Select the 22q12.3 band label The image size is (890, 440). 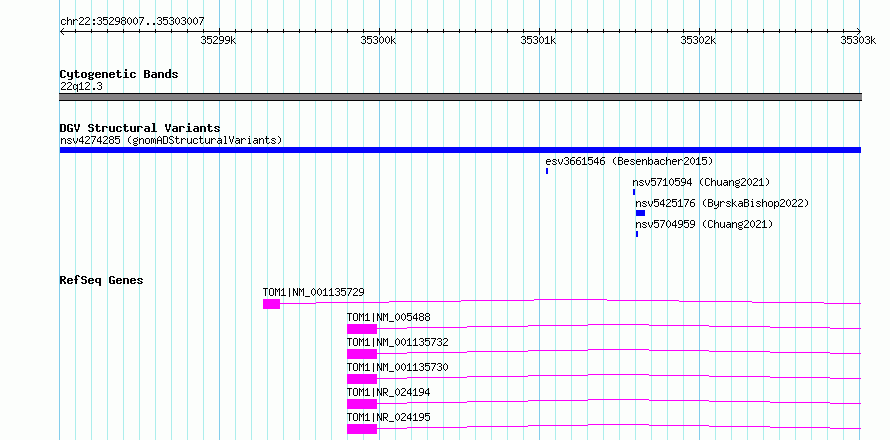pyautogui.click(x=81, y=86)
